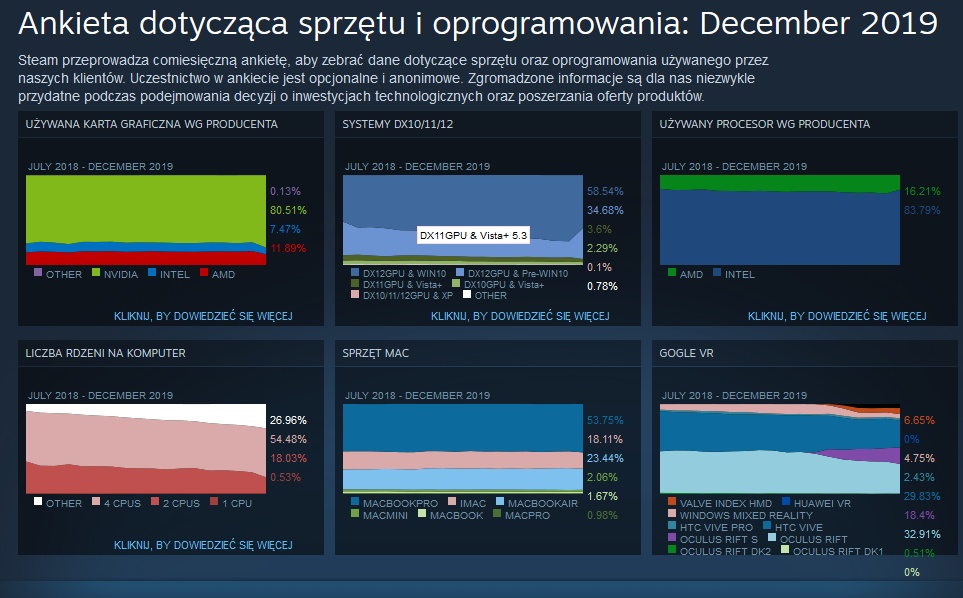Click the 'UŻYWANY PROCESOR WG PRODUCENTA' header
Image resolution: width=963 pixels, height=598 pixels.
click(x=765, y=124)
